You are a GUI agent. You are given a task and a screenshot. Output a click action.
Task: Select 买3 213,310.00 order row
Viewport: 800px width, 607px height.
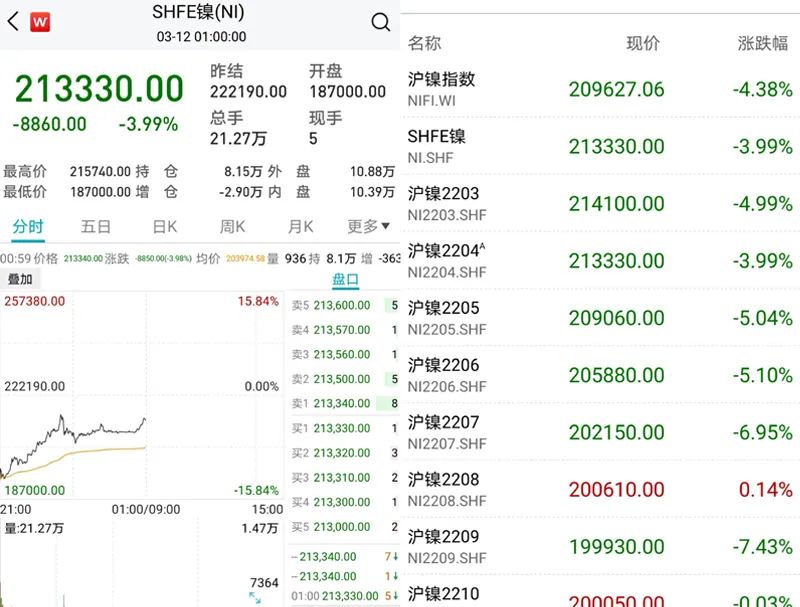pos(345,477)
